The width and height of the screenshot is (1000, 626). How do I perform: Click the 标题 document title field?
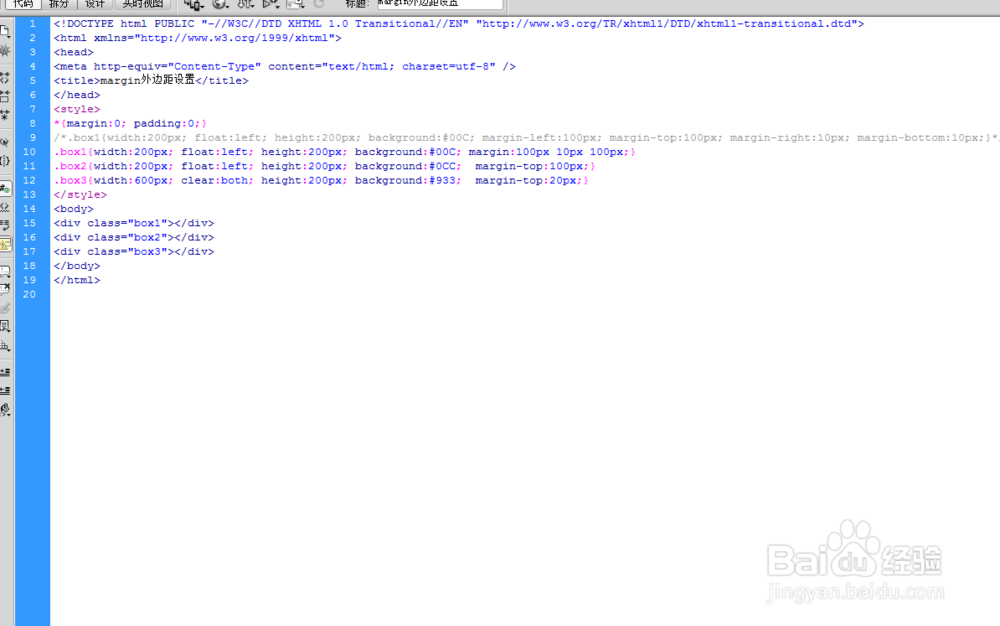(440, 4)
